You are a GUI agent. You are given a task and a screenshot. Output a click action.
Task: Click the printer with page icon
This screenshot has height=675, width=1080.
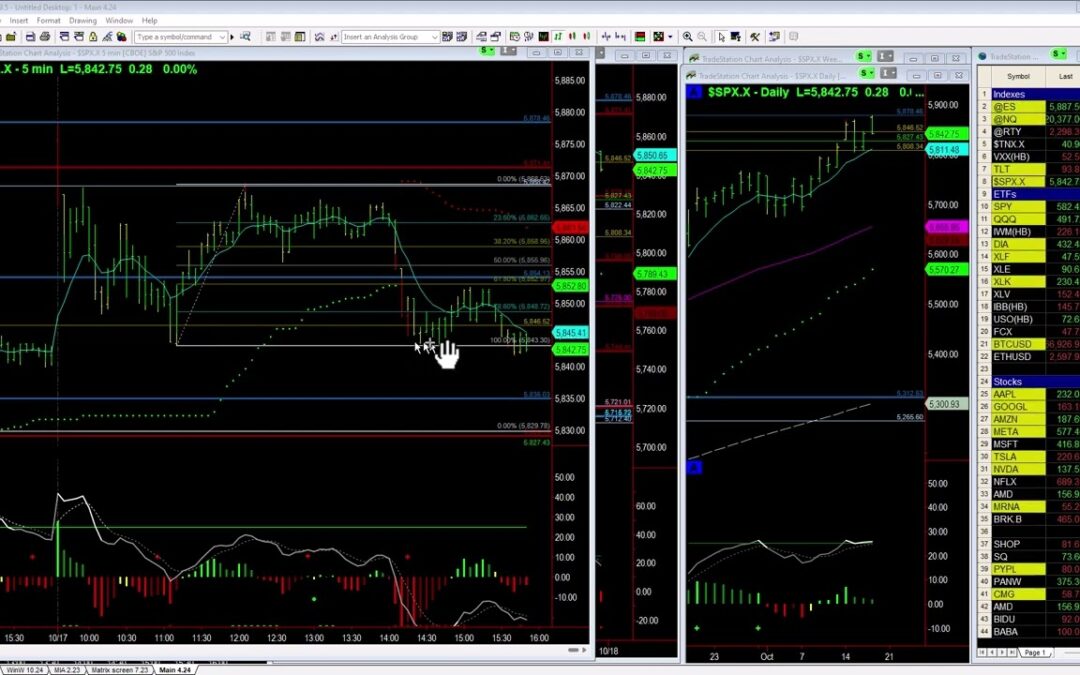(x=30, y=37)
